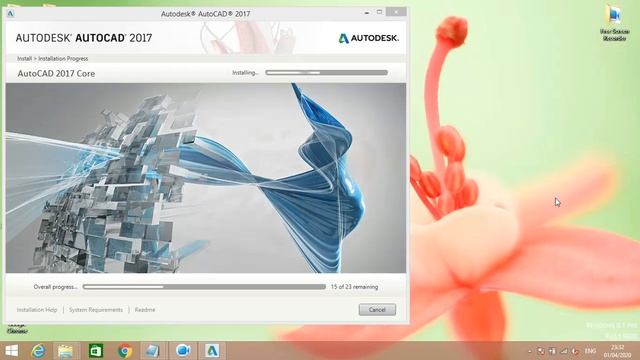Image resolution: width=640 pixels, height=360 pixels.
Task: Click the volume tray icon
Action: pos(576,351)
